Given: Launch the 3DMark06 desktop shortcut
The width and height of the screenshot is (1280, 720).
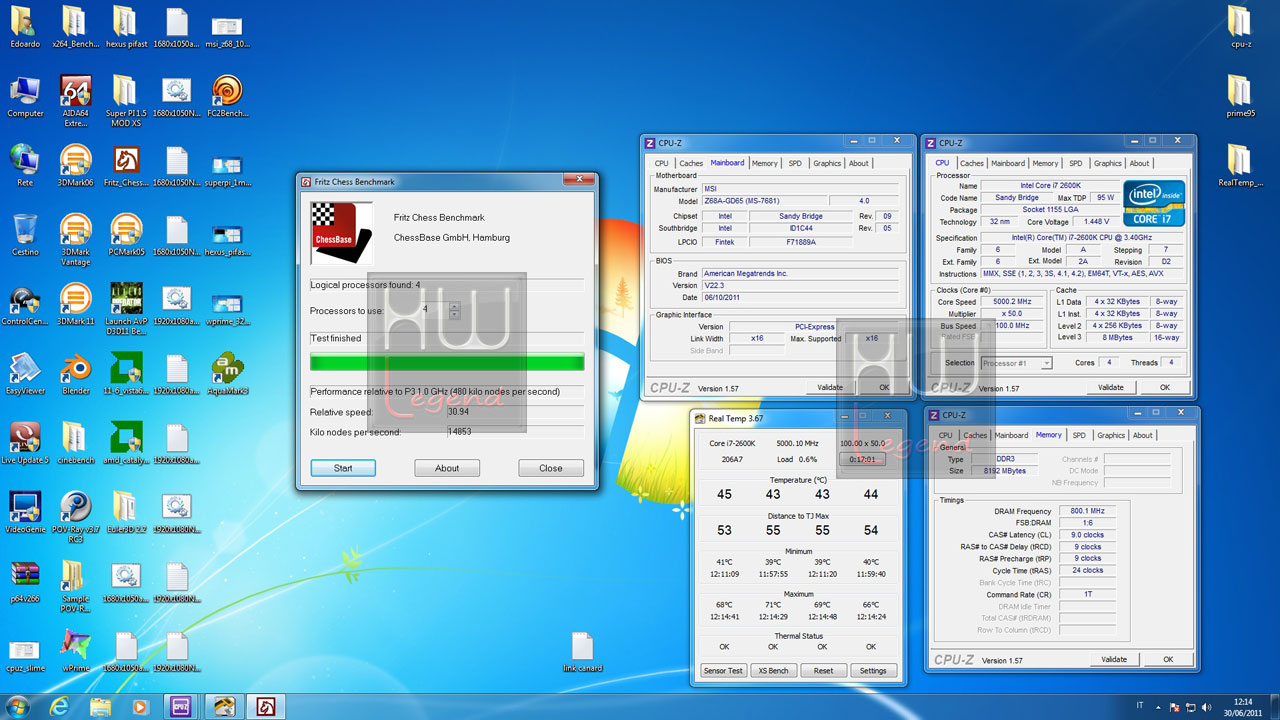Looking at the screenshot, I should 76,166.
